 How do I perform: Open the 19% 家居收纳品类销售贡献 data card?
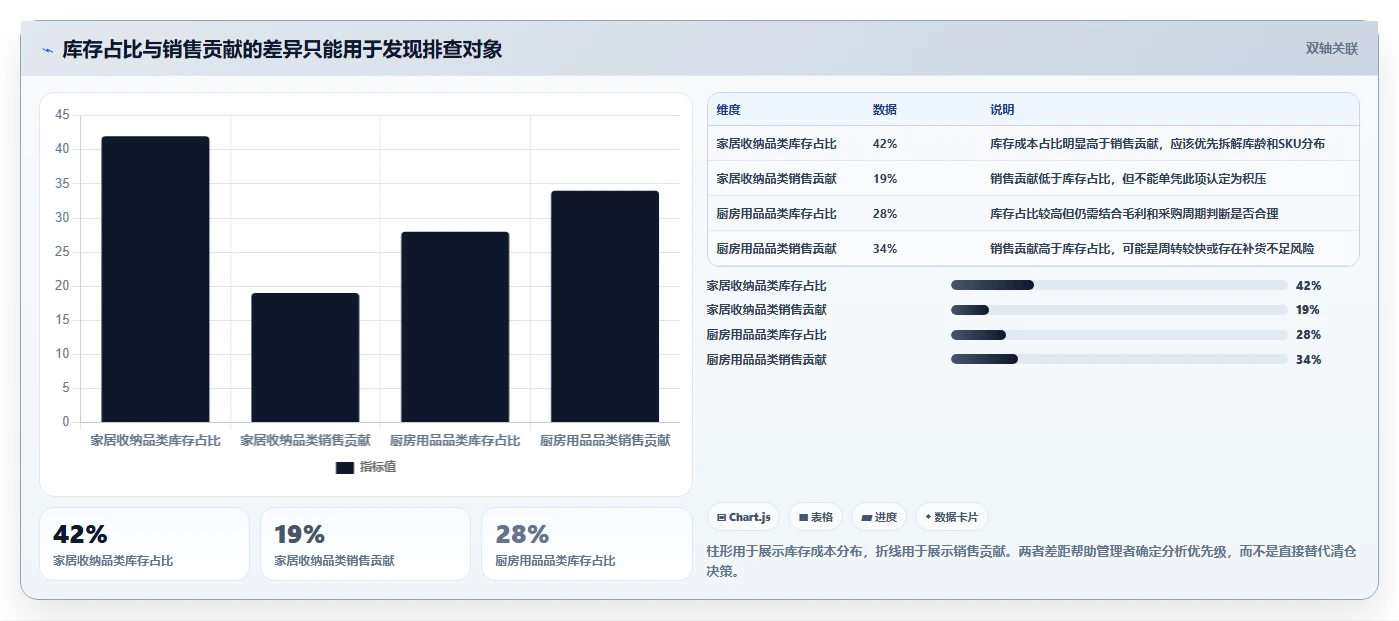[x=366, y=544]
